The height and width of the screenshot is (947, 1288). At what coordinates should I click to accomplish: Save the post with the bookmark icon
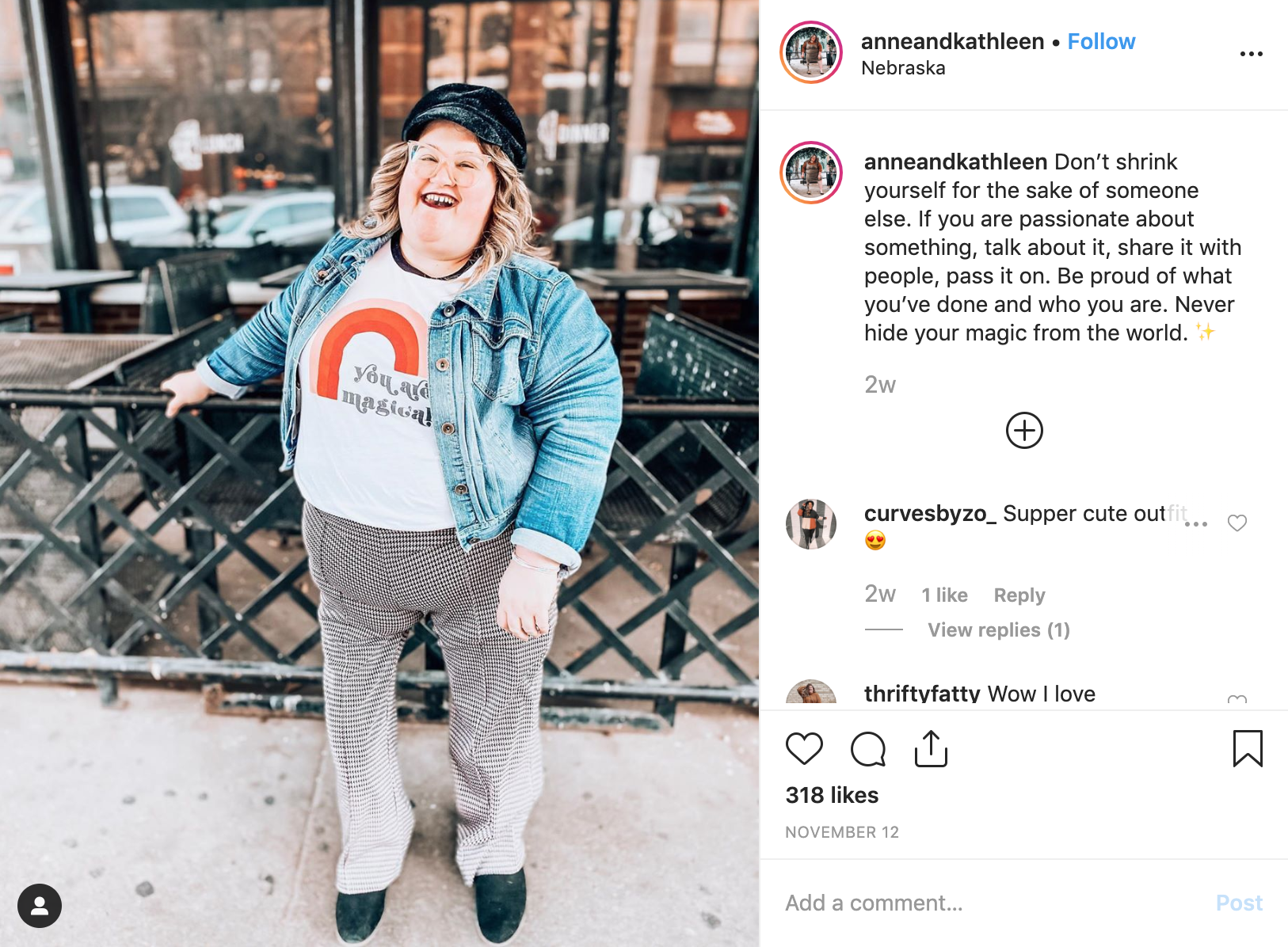tap(1248, 748)
